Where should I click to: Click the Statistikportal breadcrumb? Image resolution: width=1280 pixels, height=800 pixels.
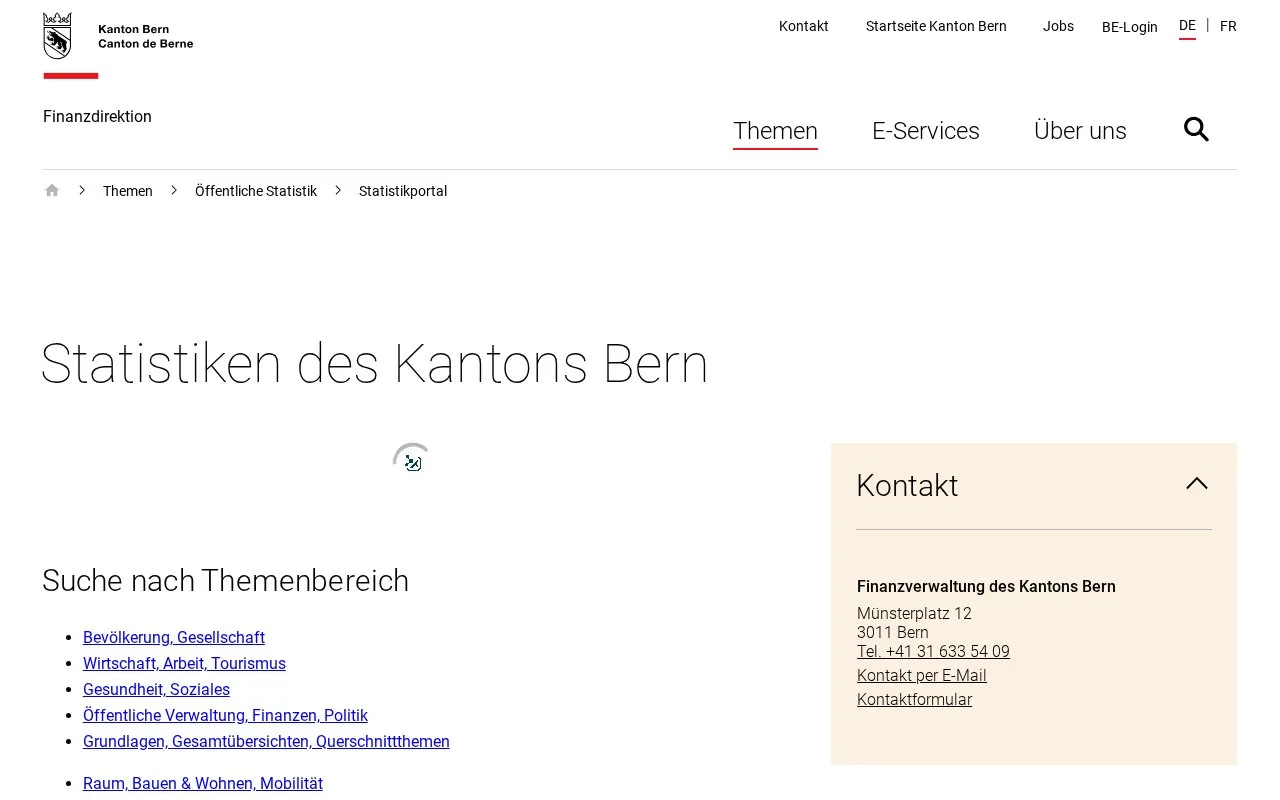point(403,191)
